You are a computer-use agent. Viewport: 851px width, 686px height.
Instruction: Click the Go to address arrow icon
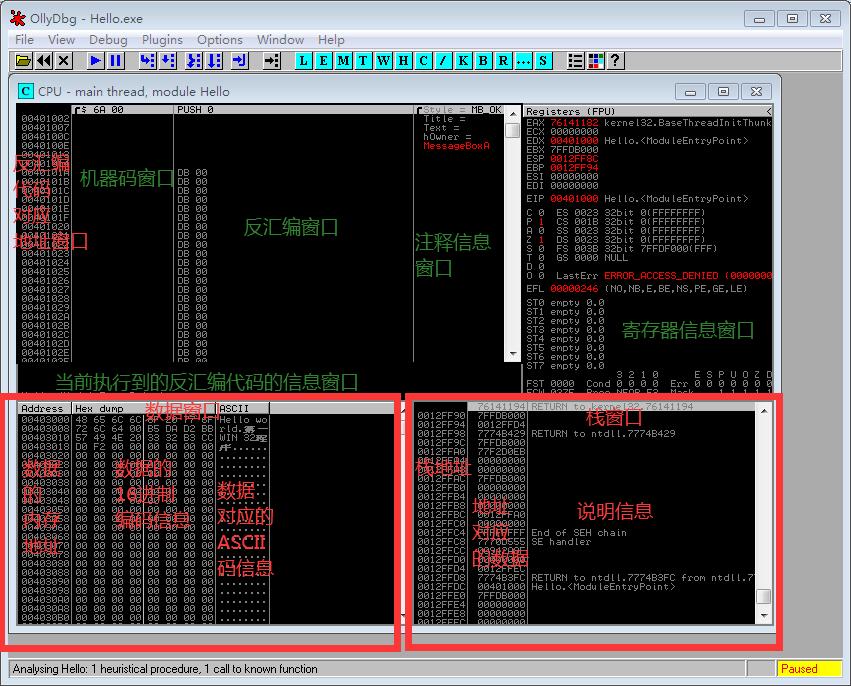point(271,60)
